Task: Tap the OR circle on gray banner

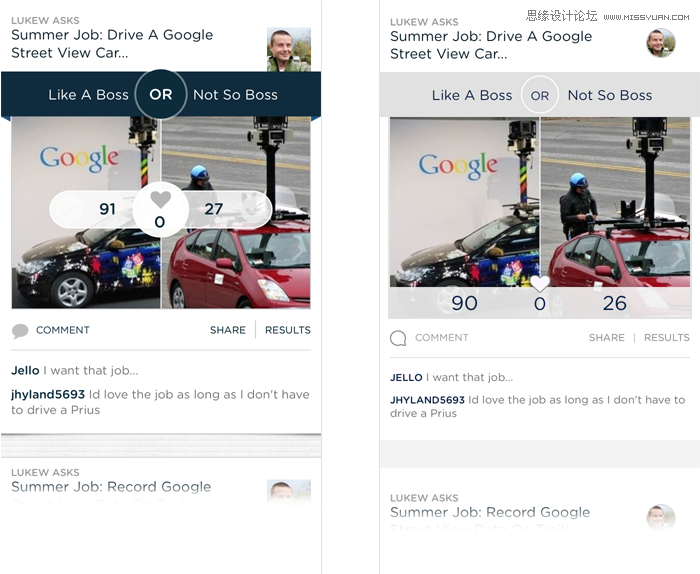Action: pos(540,95)
